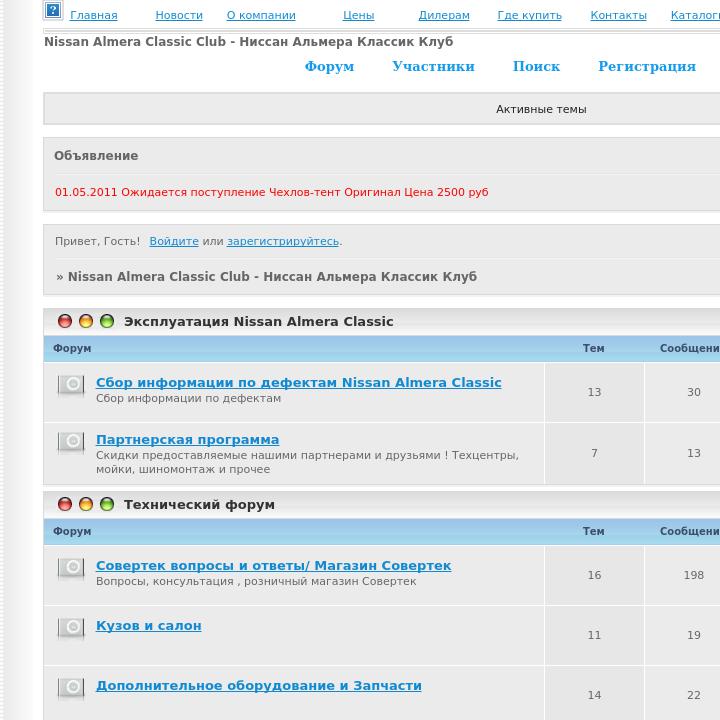Open the Партнерская программа forum

click(187, 439)
